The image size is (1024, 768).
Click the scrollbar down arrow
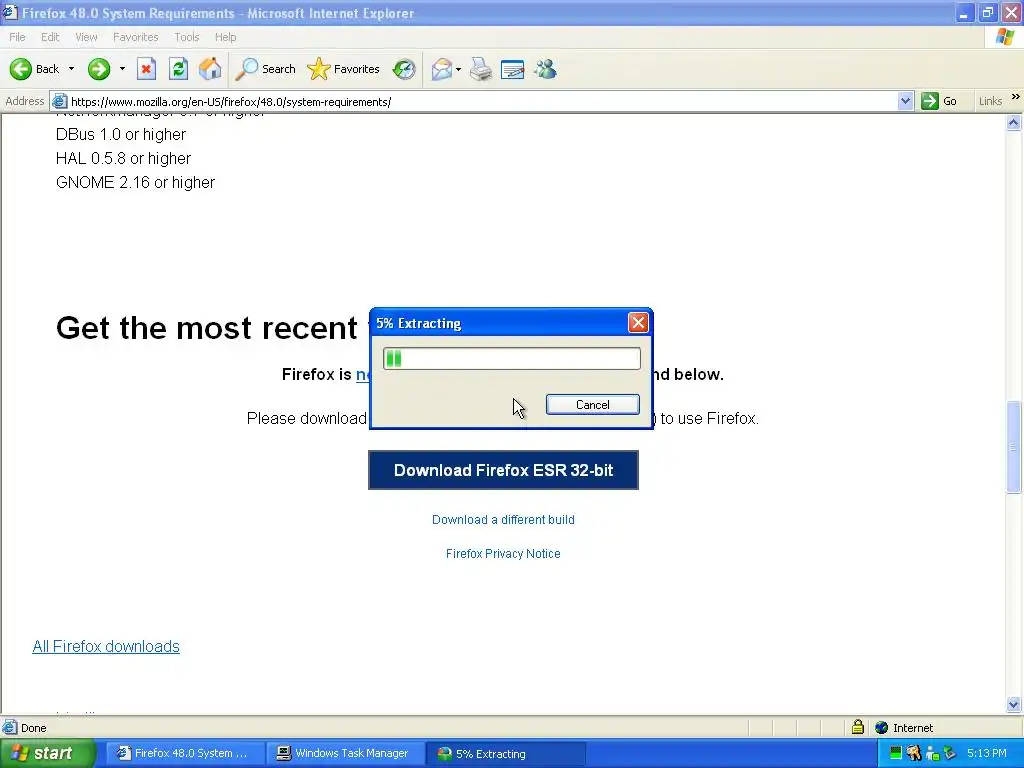pos(1014,704)
